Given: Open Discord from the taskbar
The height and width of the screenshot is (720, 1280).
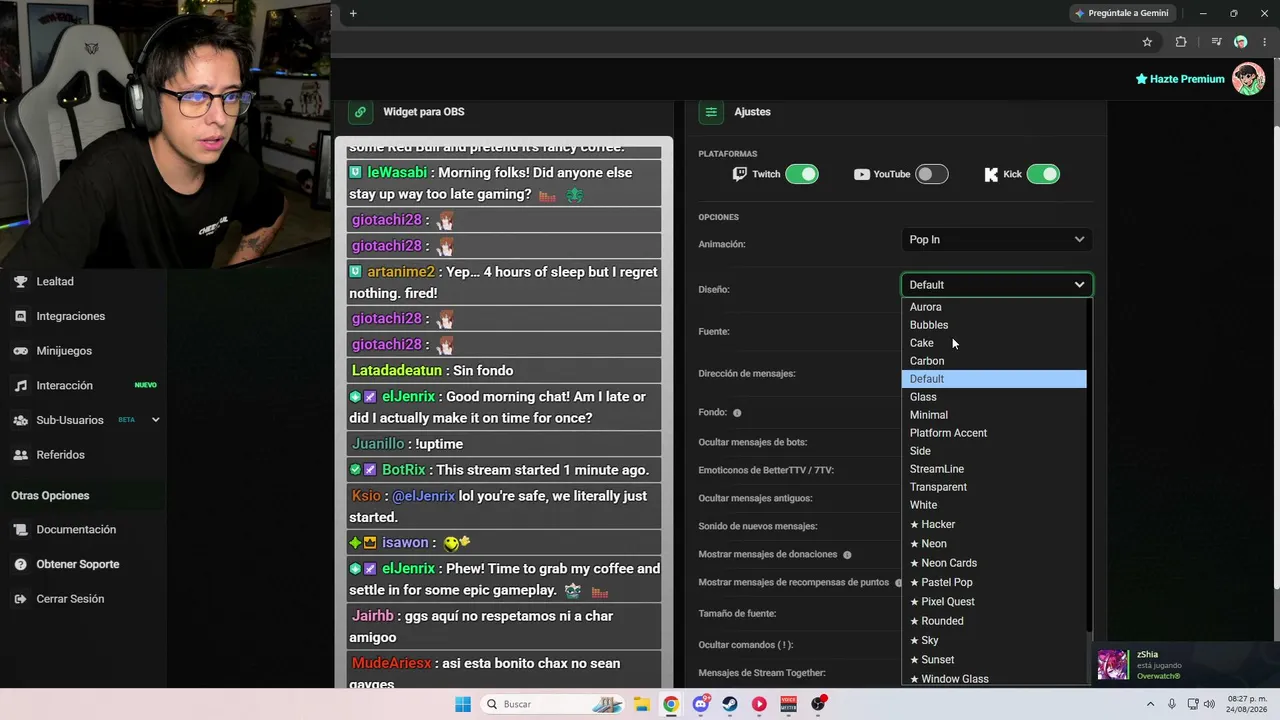Looking at the screenshot, I should [x=701, y=704].
